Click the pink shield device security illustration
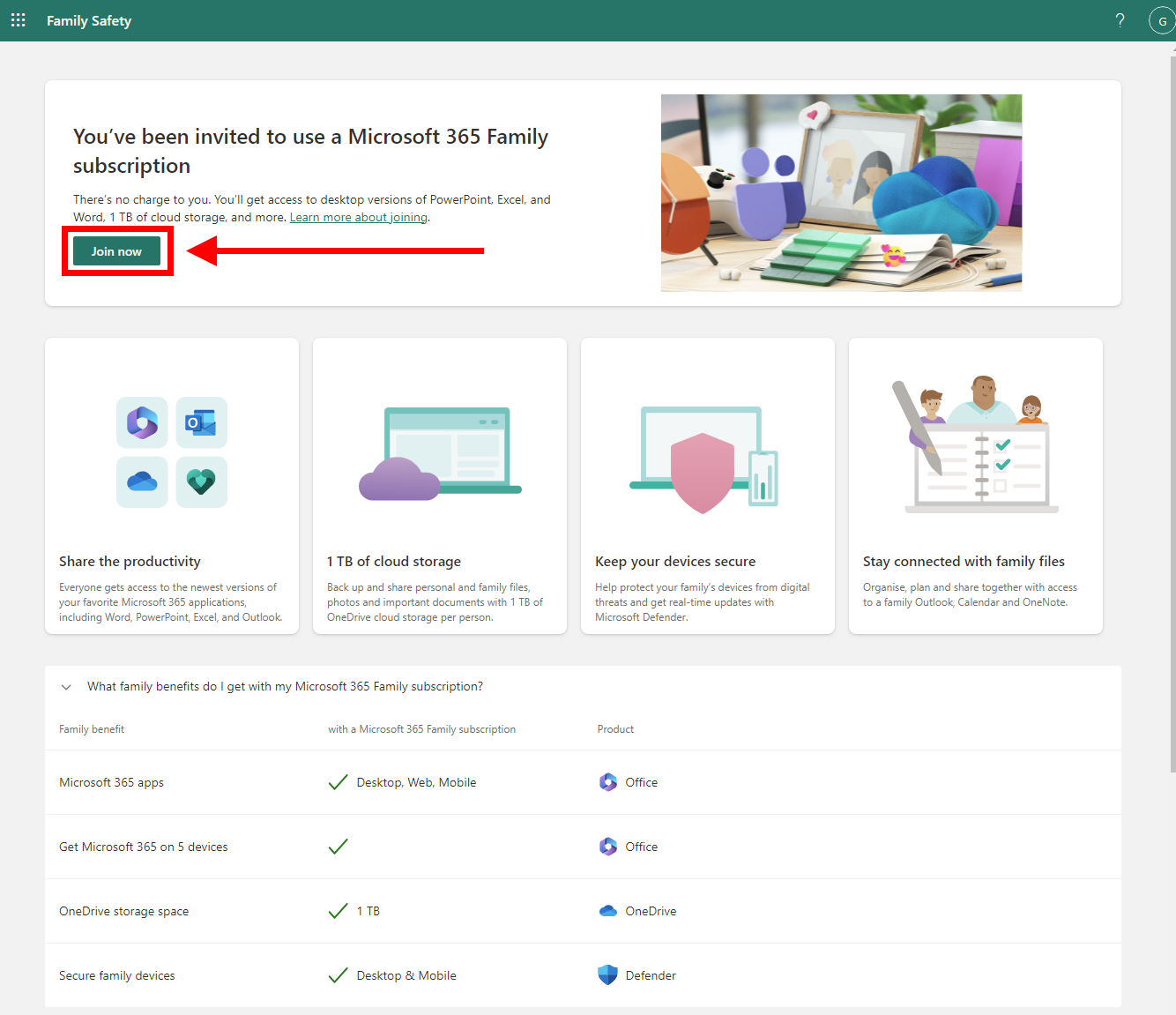 click(x=704, y=459)
